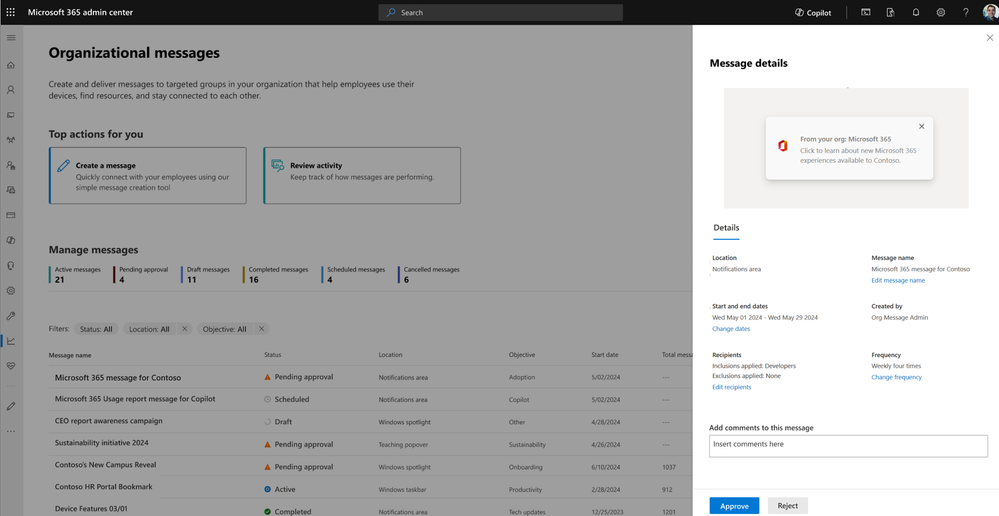Screen dimensions: 999x516
Task: Remove the Location filter with its X
Action: click(185, 329)
